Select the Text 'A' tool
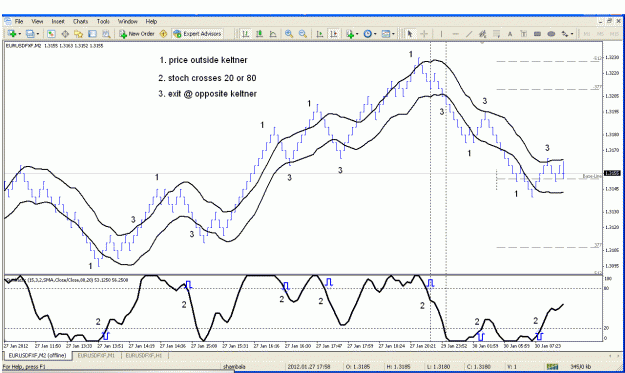Screen dimensions: 625x373 coord(510,34)
